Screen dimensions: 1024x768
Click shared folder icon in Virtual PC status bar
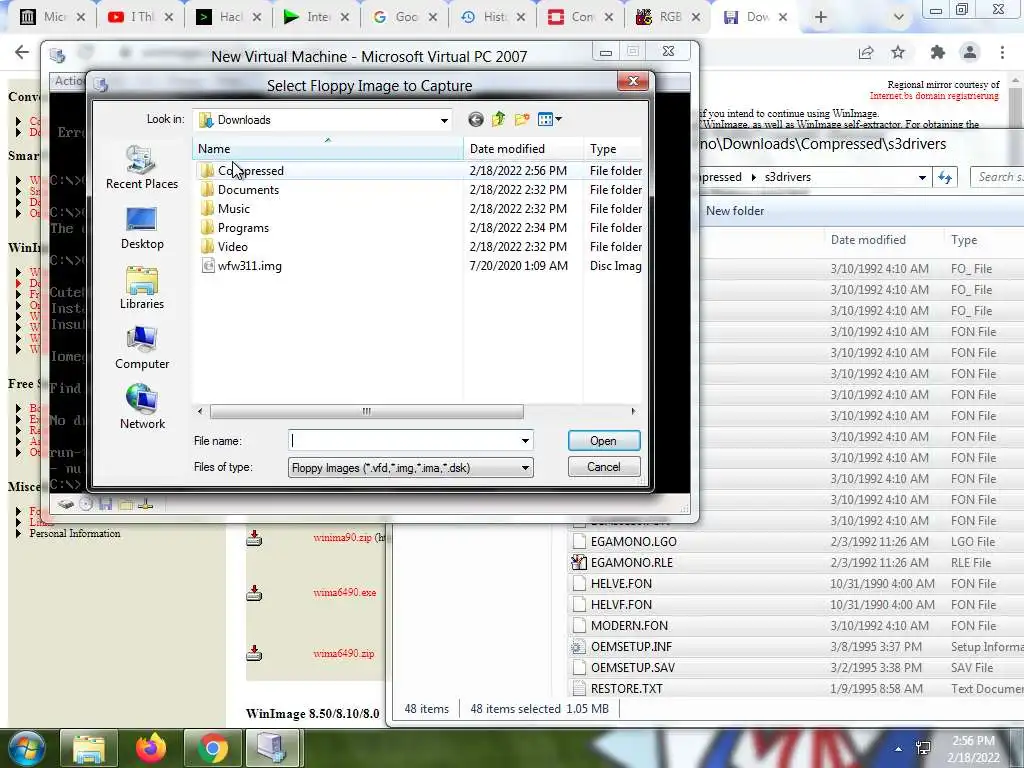(x=125, y=504)
